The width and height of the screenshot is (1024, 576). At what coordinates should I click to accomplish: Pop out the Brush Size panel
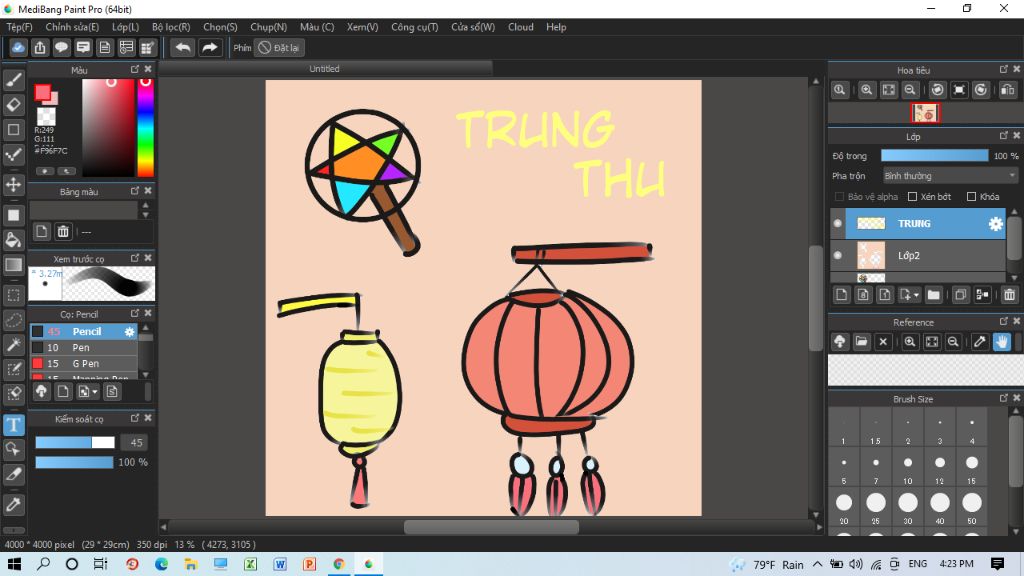tap(1004, 398)
